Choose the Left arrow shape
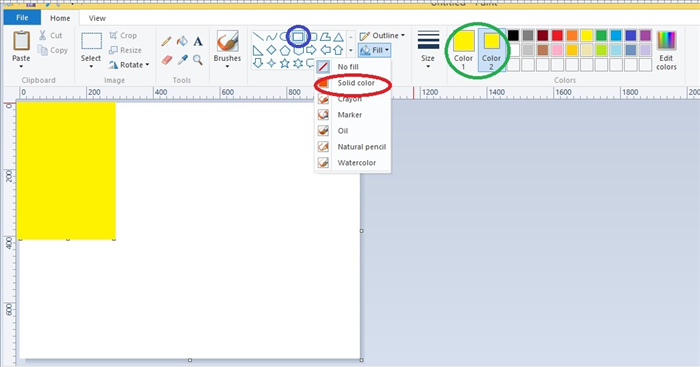The width and height of the screenshot is (700, 367). click(325, 50)
